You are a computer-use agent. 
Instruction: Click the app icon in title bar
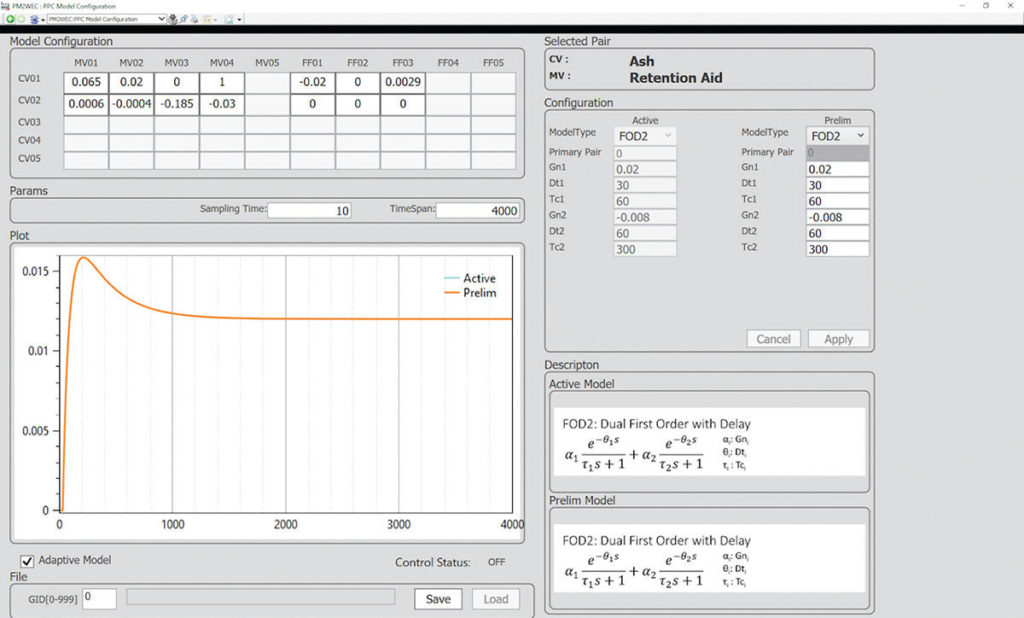point(5,6)
